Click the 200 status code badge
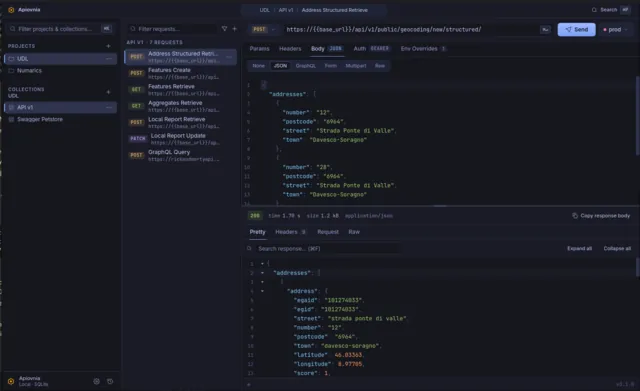Image resolution: width=640 pixels, height=391 pixels. click(255, 215)
